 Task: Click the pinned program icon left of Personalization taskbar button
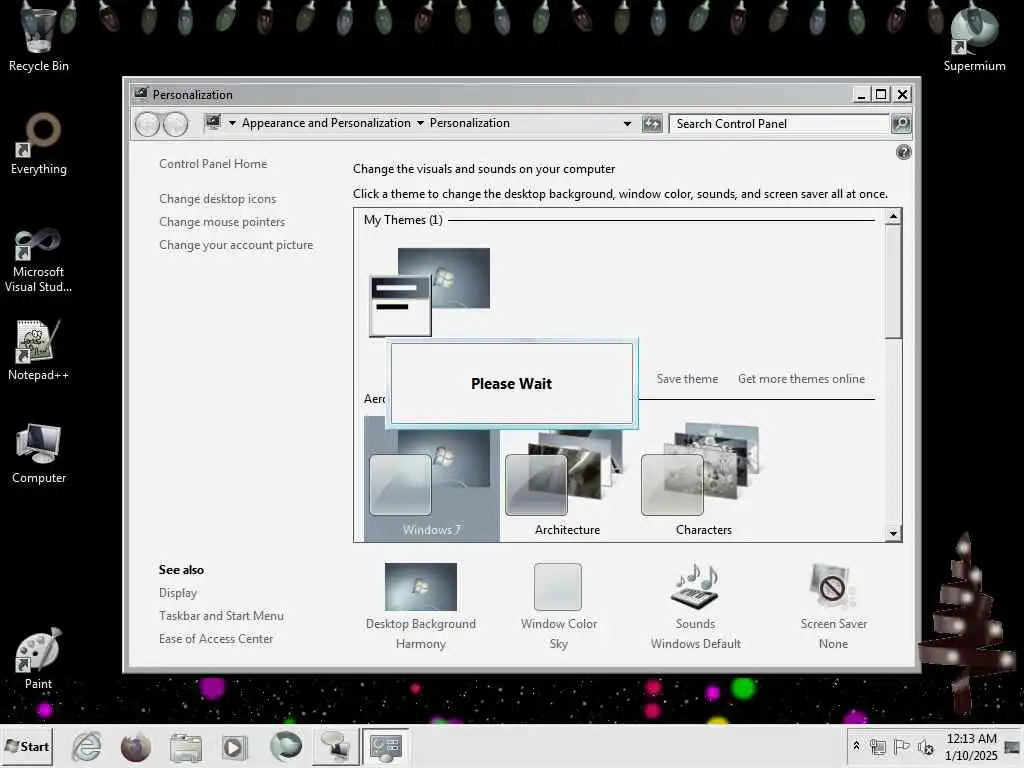(x=336, y=746)
